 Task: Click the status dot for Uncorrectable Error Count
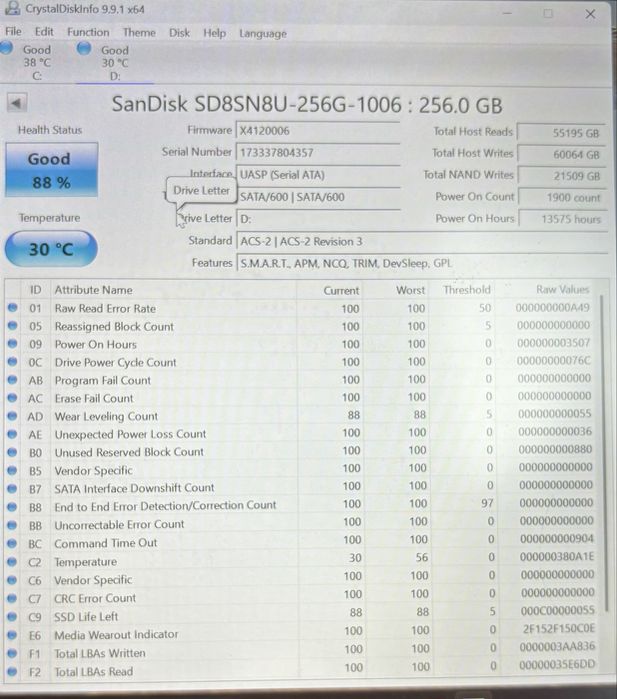12,525
